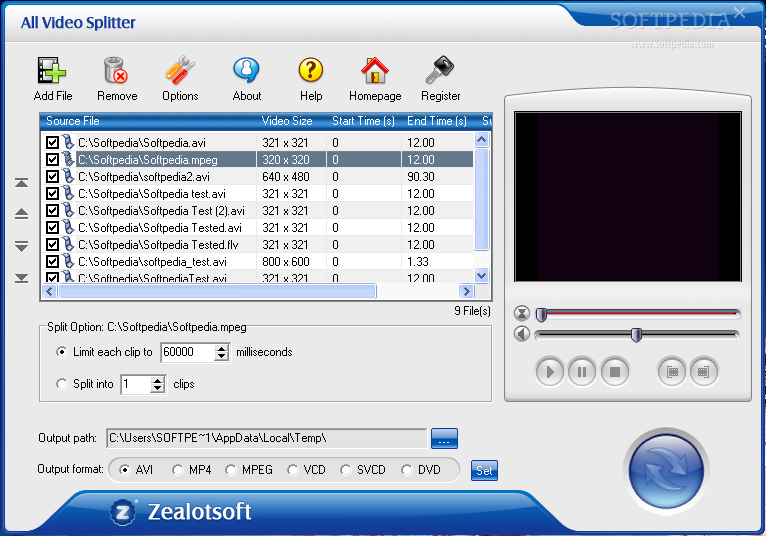Screen dimensions: 766x536
Task: Click file icon of Softpedia.avi row
Action: (68, 142)
